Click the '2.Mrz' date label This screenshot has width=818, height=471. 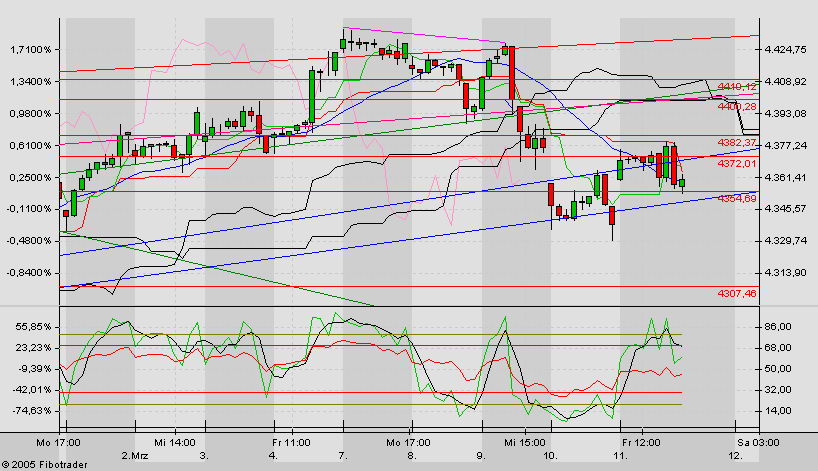pos(134,455)
